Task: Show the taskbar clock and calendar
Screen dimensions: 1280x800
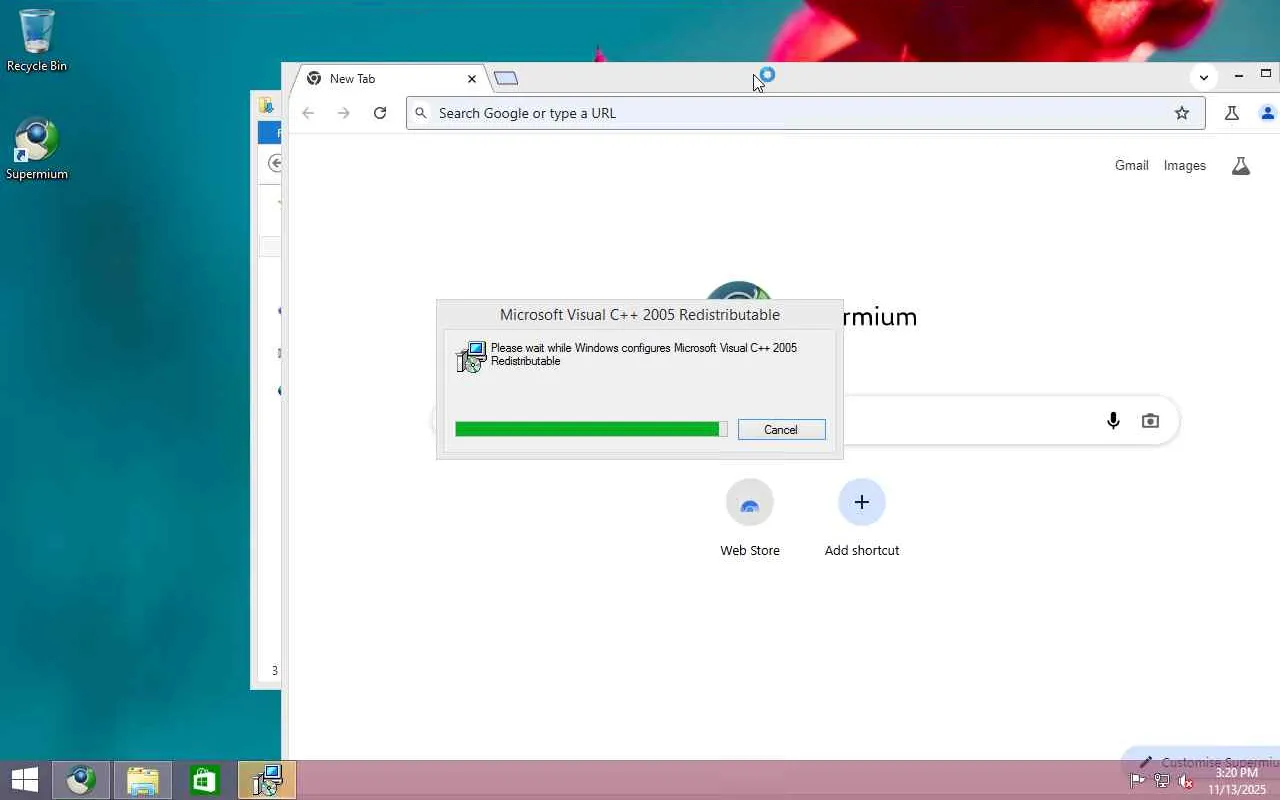Action: [1237, 781]
